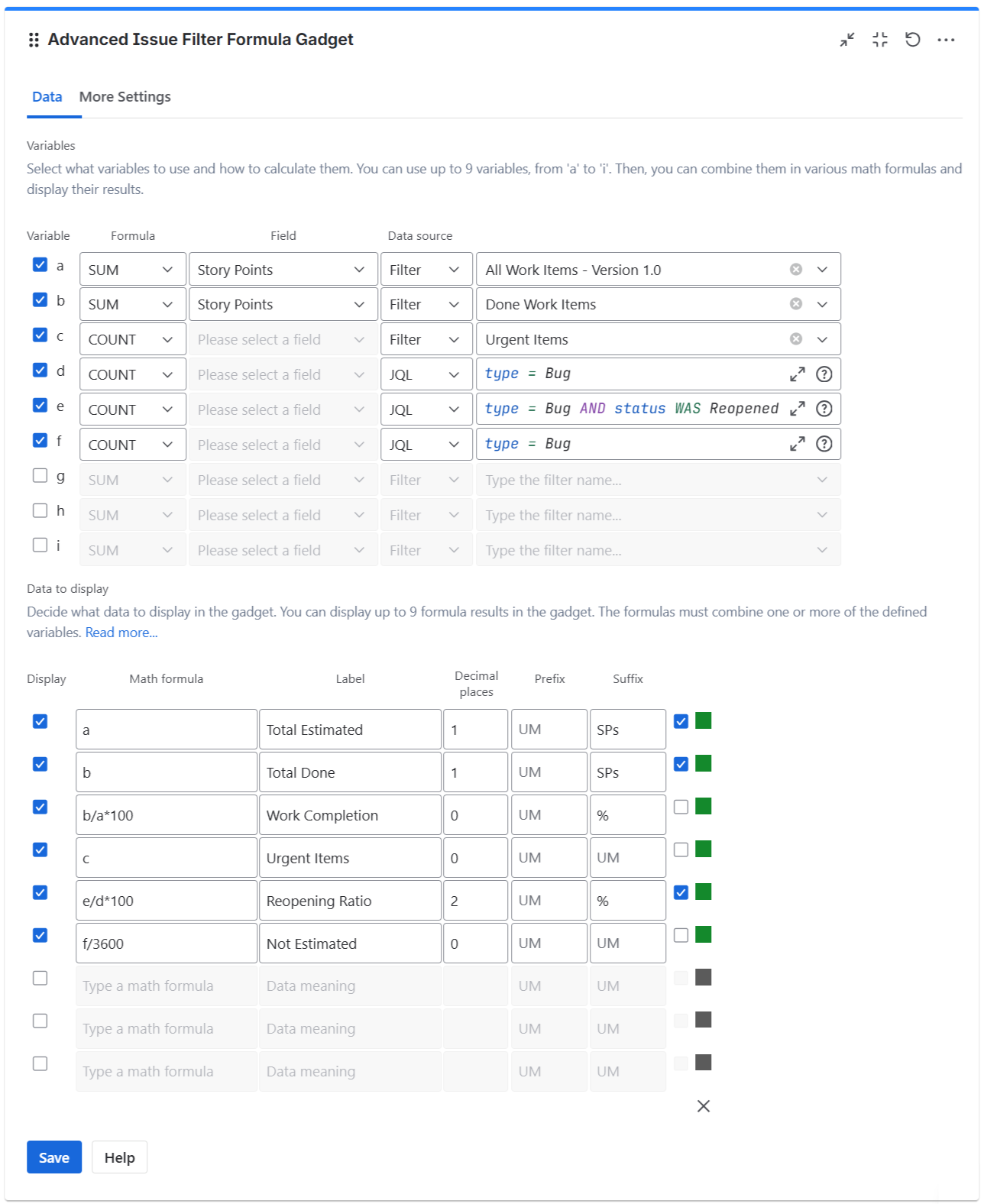Click the collapse to normal view icon
Image resolution: width=984 pixels, height=1204 pixels.
point(880,40)
